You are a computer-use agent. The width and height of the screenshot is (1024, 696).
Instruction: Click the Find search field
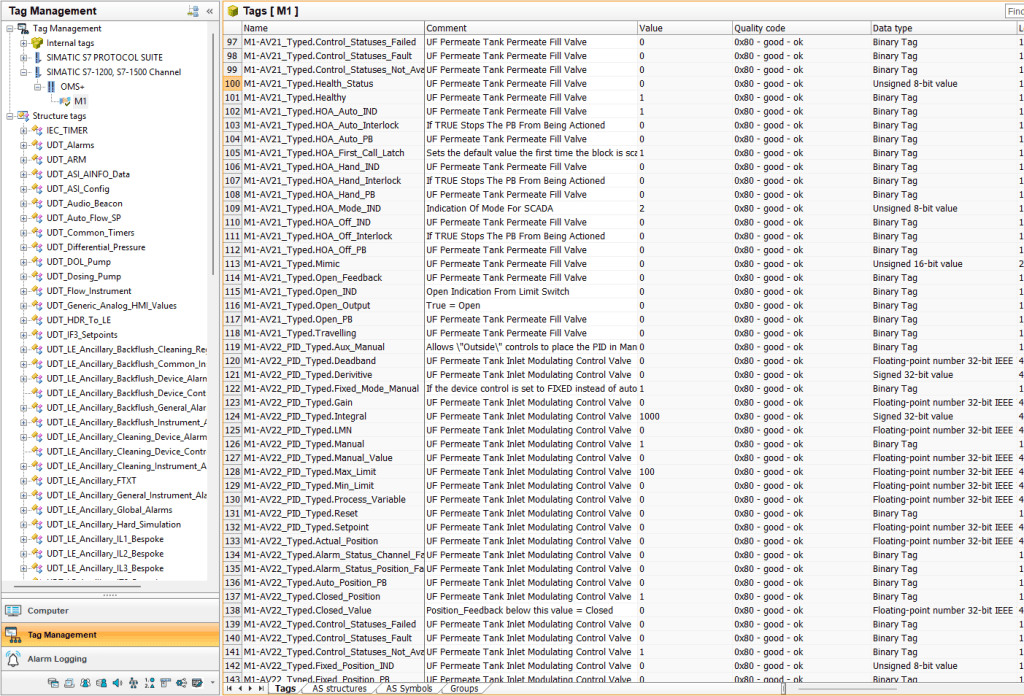click(1014, 11)
